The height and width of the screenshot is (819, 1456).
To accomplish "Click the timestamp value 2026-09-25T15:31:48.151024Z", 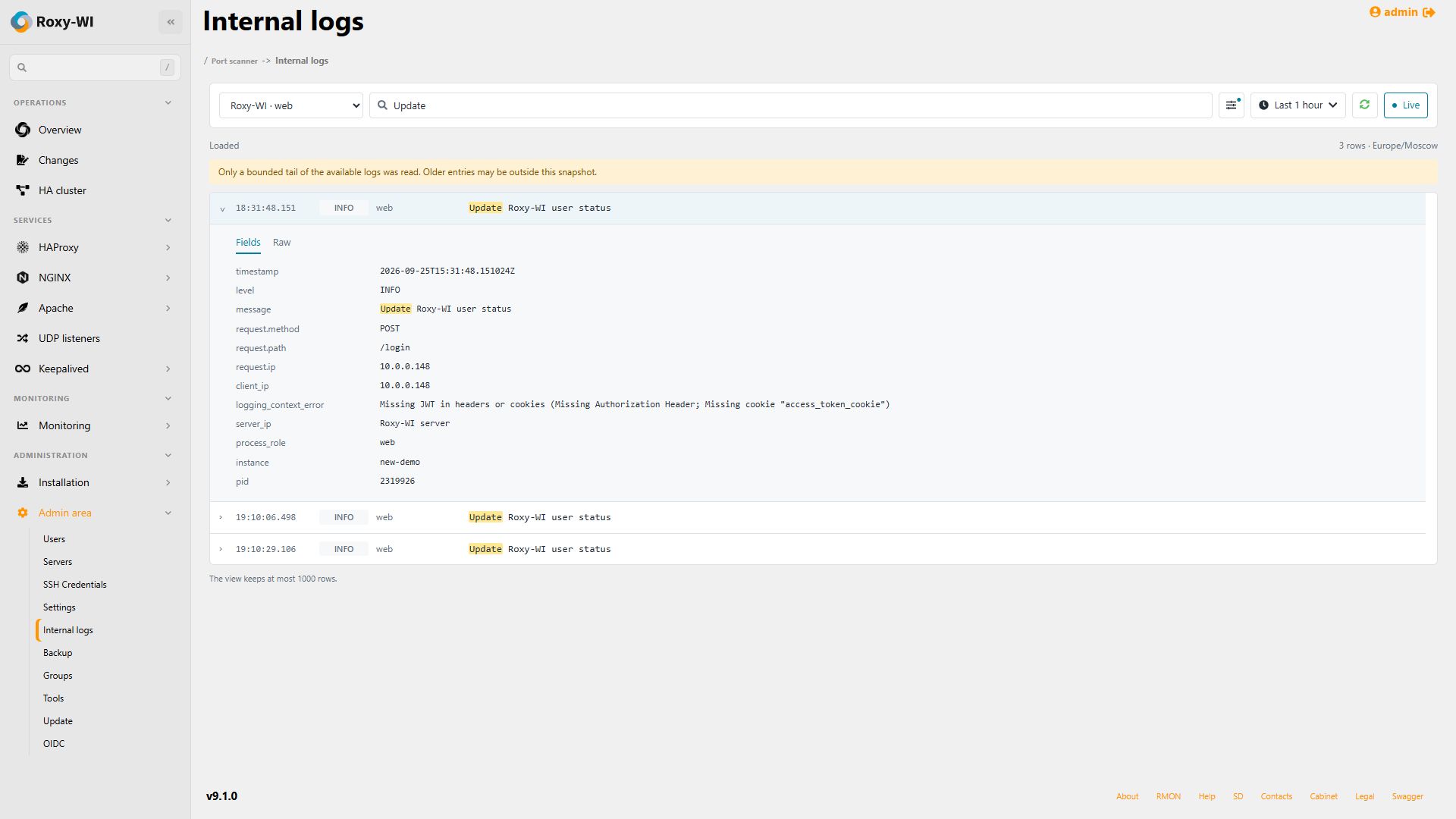I will [447, 271].
